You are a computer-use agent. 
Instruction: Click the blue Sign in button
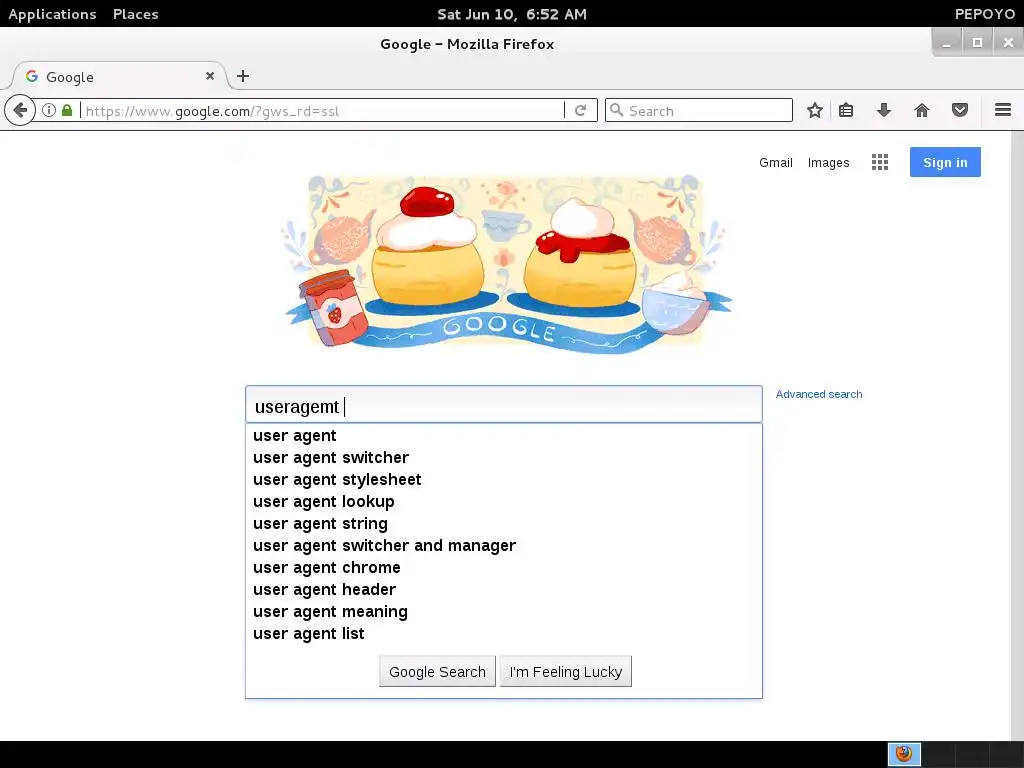coord(945,162)
